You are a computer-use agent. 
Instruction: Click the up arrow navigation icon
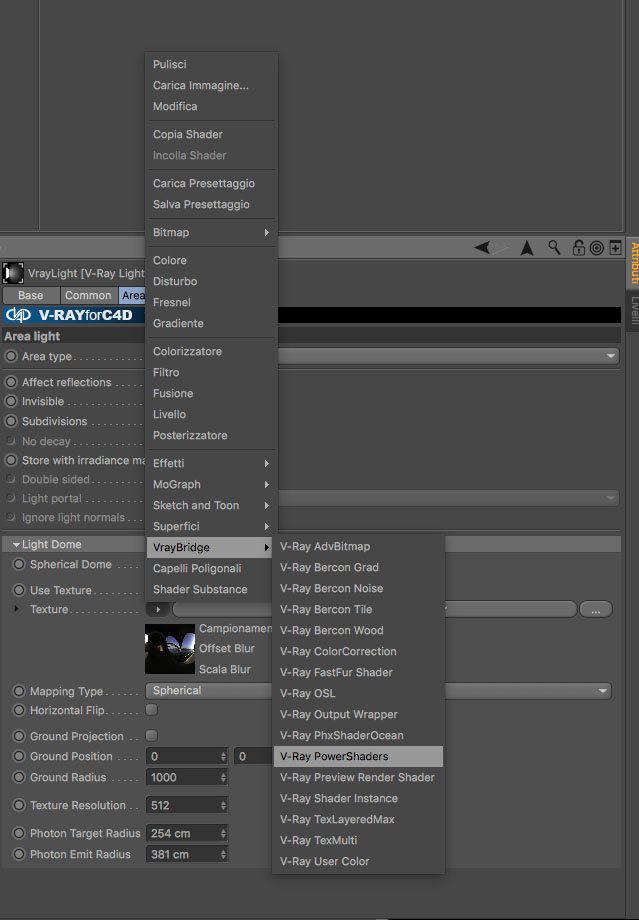point(527,248)
